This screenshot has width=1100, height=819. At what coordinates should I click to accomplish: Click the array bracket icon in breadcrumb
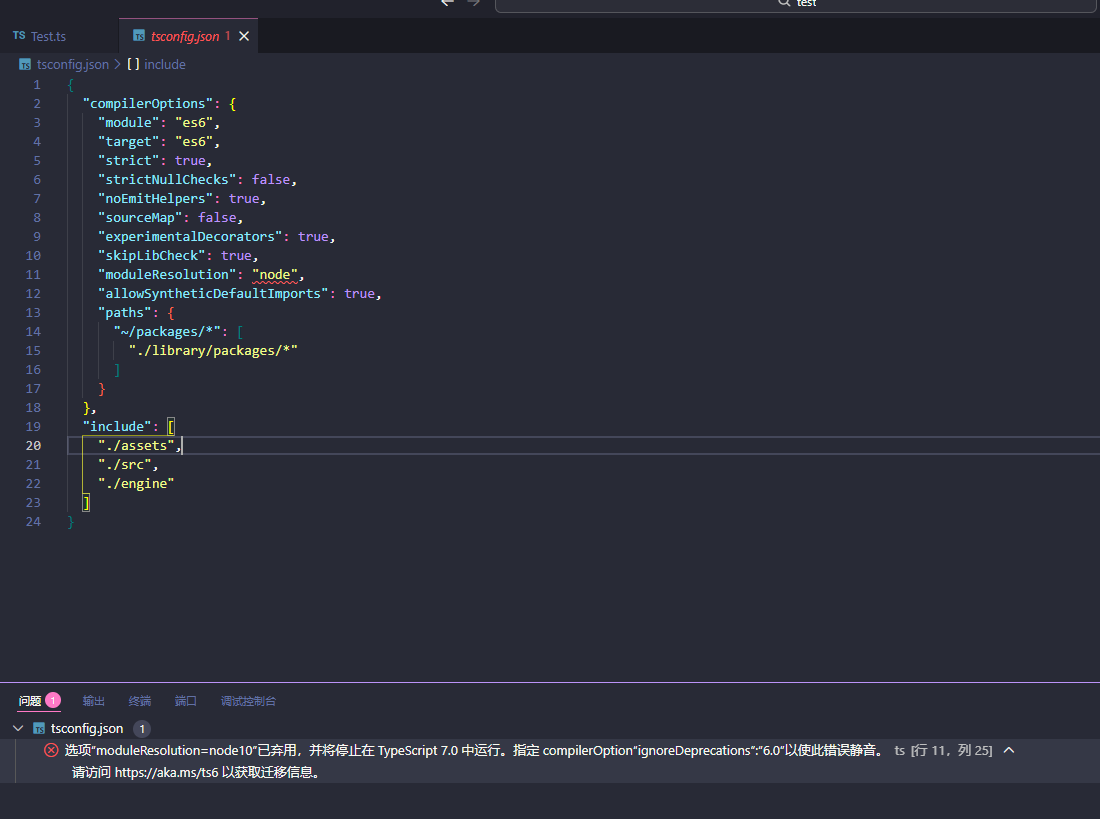(133, 64)
